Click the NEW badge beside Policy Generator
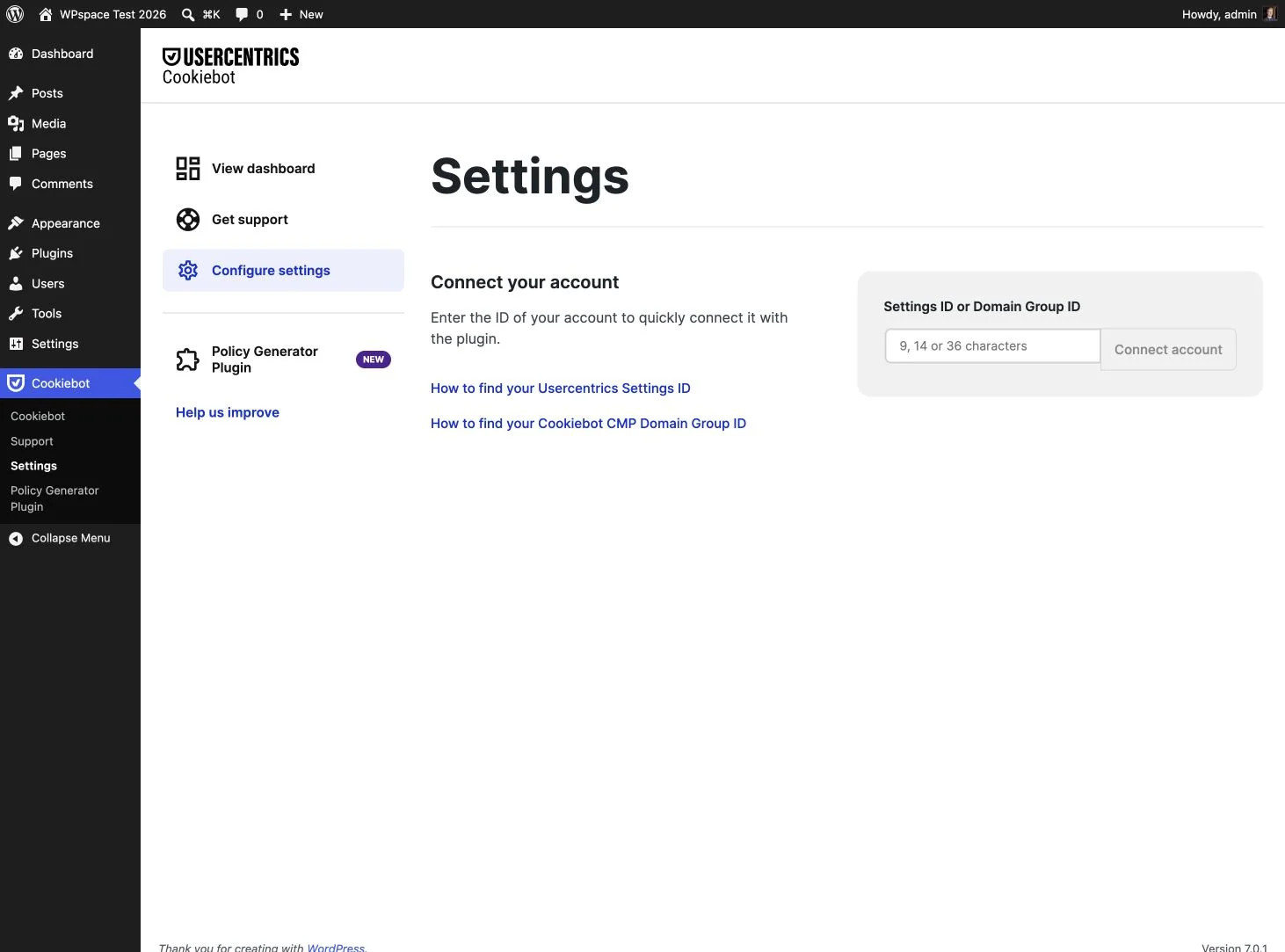 tap(374, 360)
